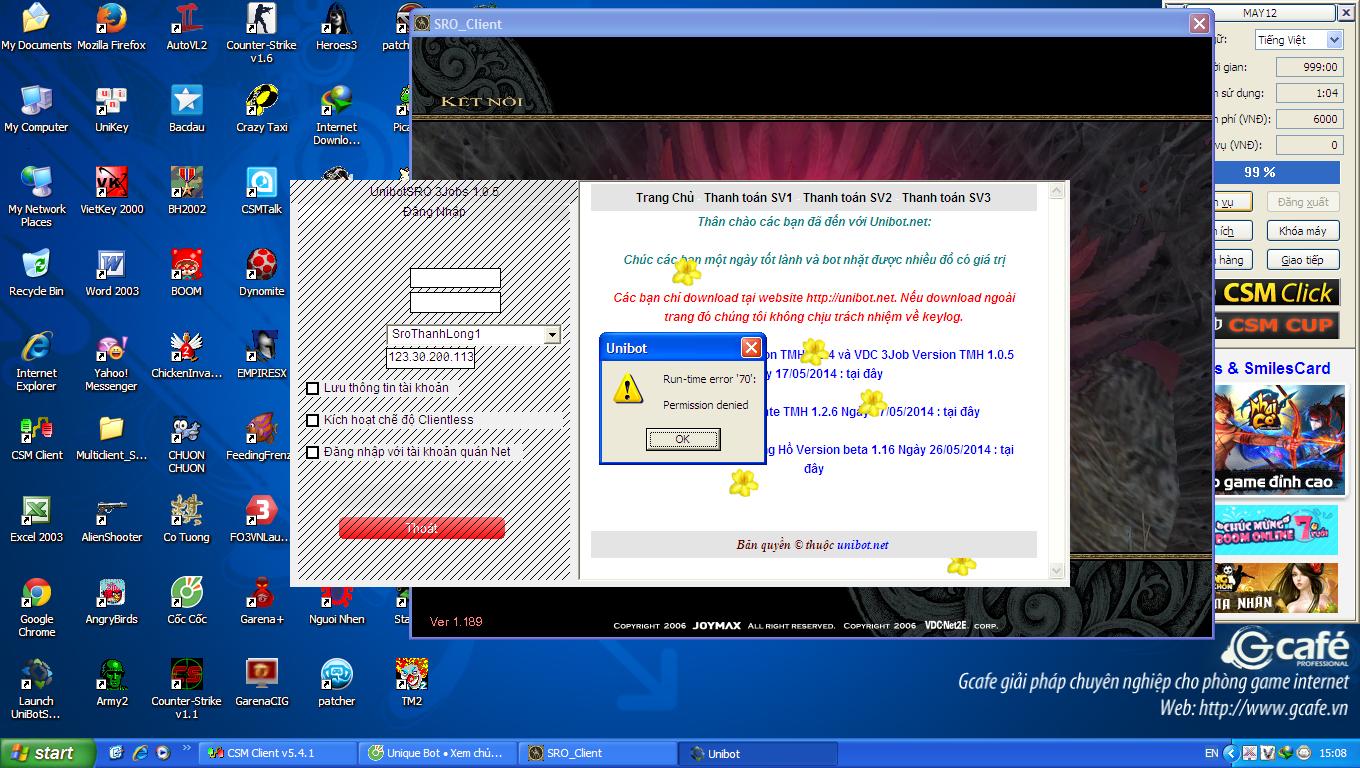Image resolution: width=1360 pixels, height=768 pixels.
Task: Launch the CSMTalk desktop icon
Action: click(x=261, y=191)
